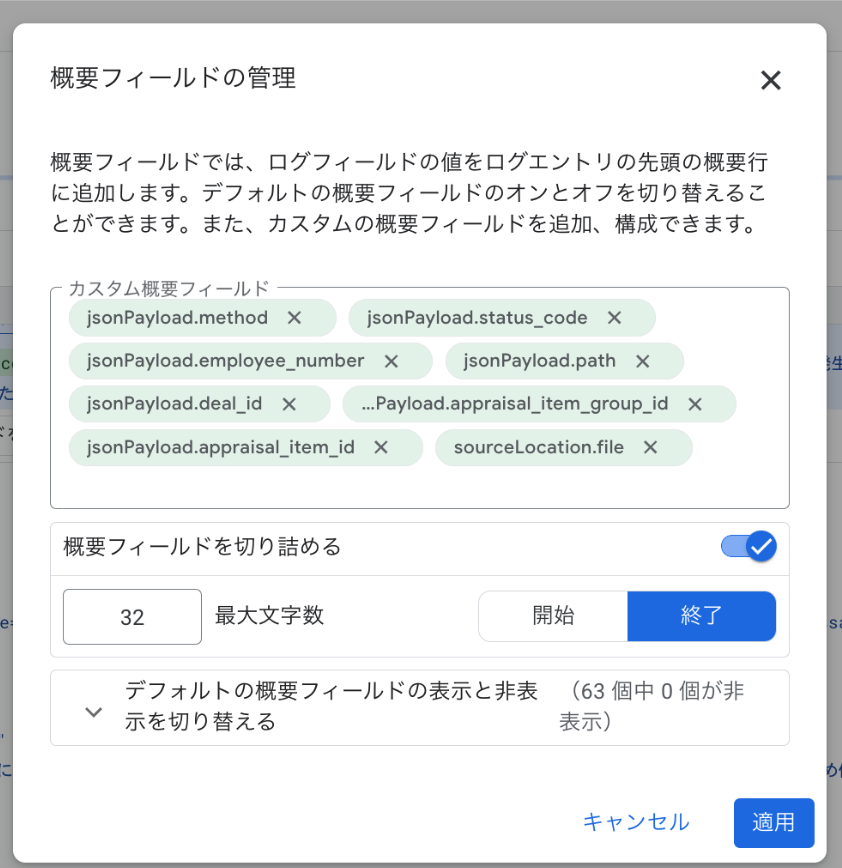The width and height of the screenshot is (842, 868).
Task: Select the jsonPayload.employee_number chip label
Action: pyautogui.click(x=225, y=361)
